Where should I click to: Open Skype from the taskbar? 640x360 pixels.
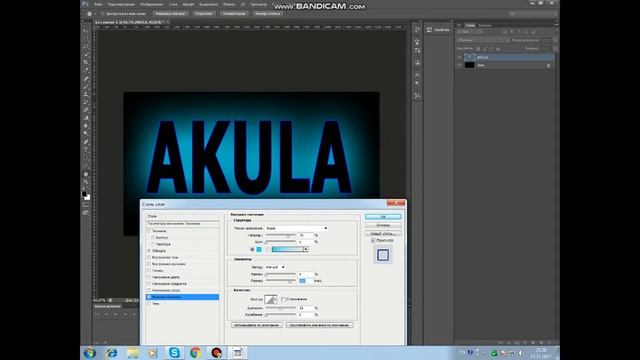coord(174,353)
